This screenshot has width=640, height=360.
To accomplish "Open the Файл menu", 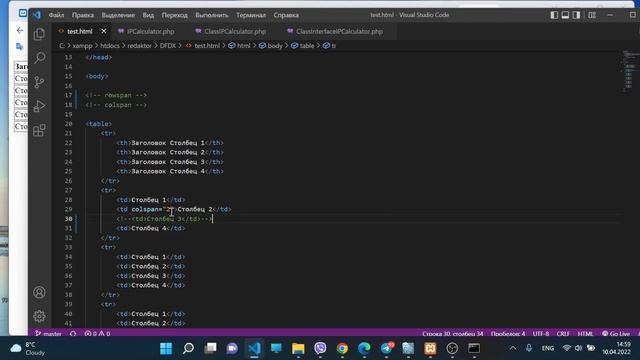I will [56, 15].
